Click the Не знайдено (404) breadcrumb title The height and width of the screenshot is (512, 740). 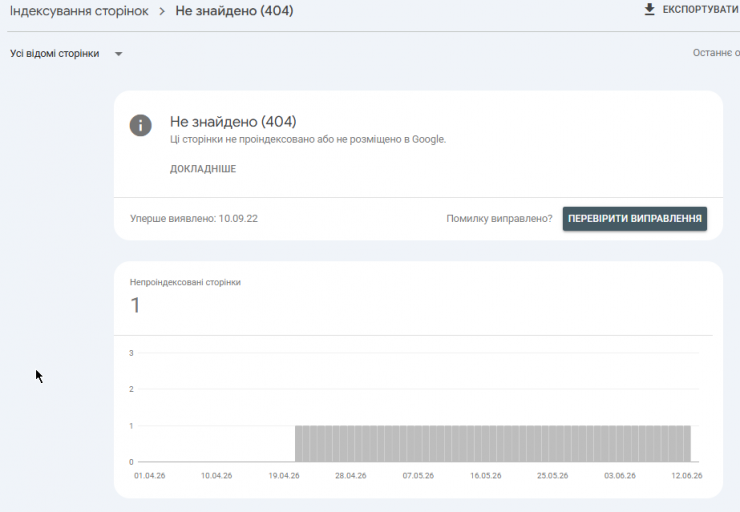(234, 11)
